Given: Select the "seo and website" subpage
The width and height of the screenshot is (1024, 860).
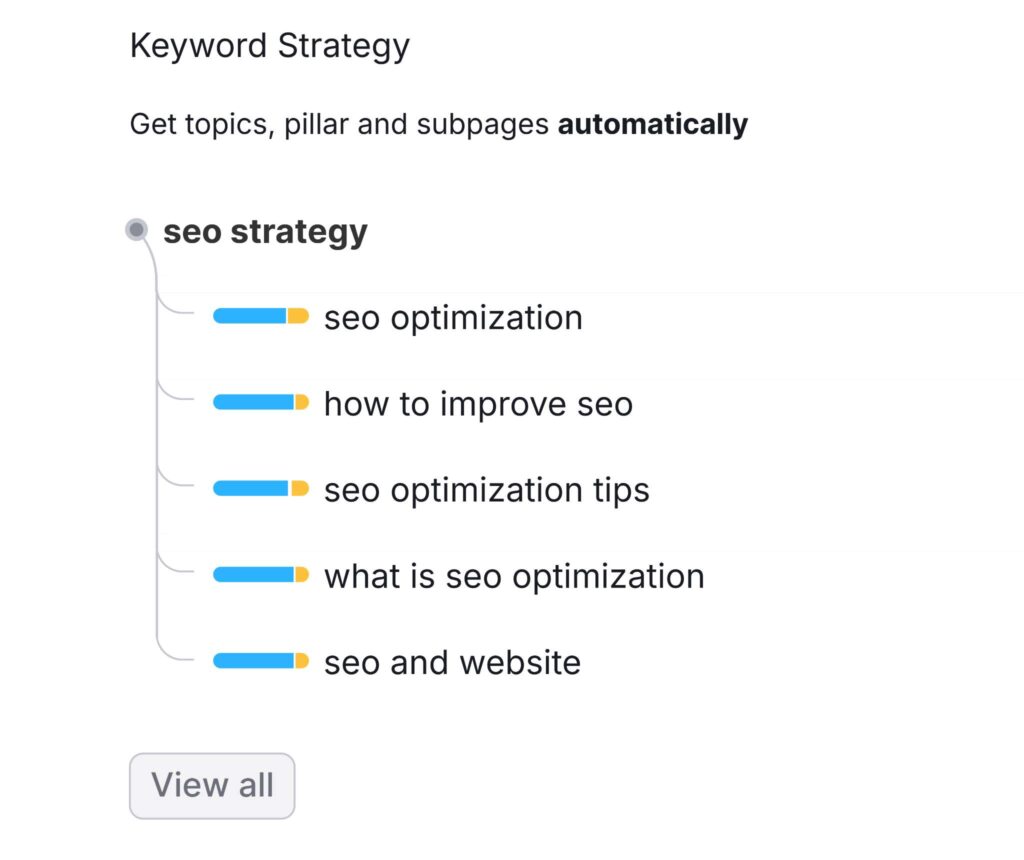Looking at the screenshot, I should coord(452,662).
